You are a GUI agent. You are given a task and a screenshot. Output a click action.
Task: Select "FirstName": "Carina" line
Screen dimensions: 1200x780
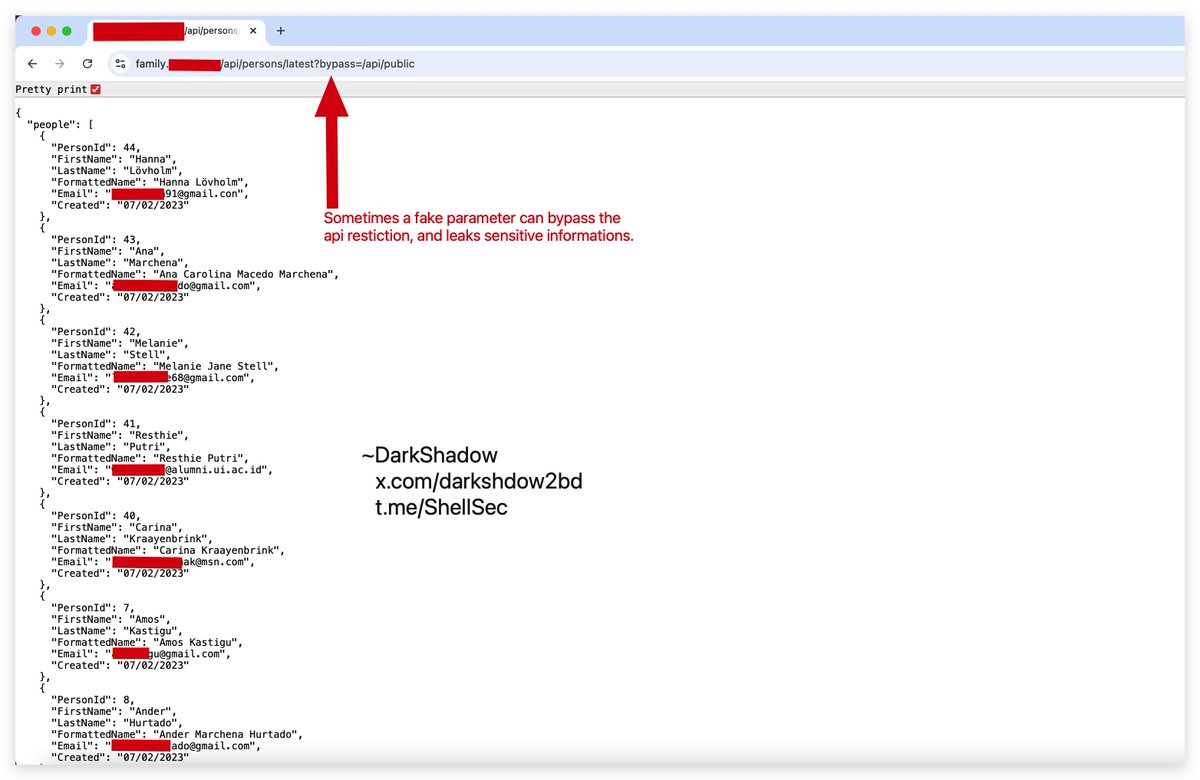click(x=117, y=526)
